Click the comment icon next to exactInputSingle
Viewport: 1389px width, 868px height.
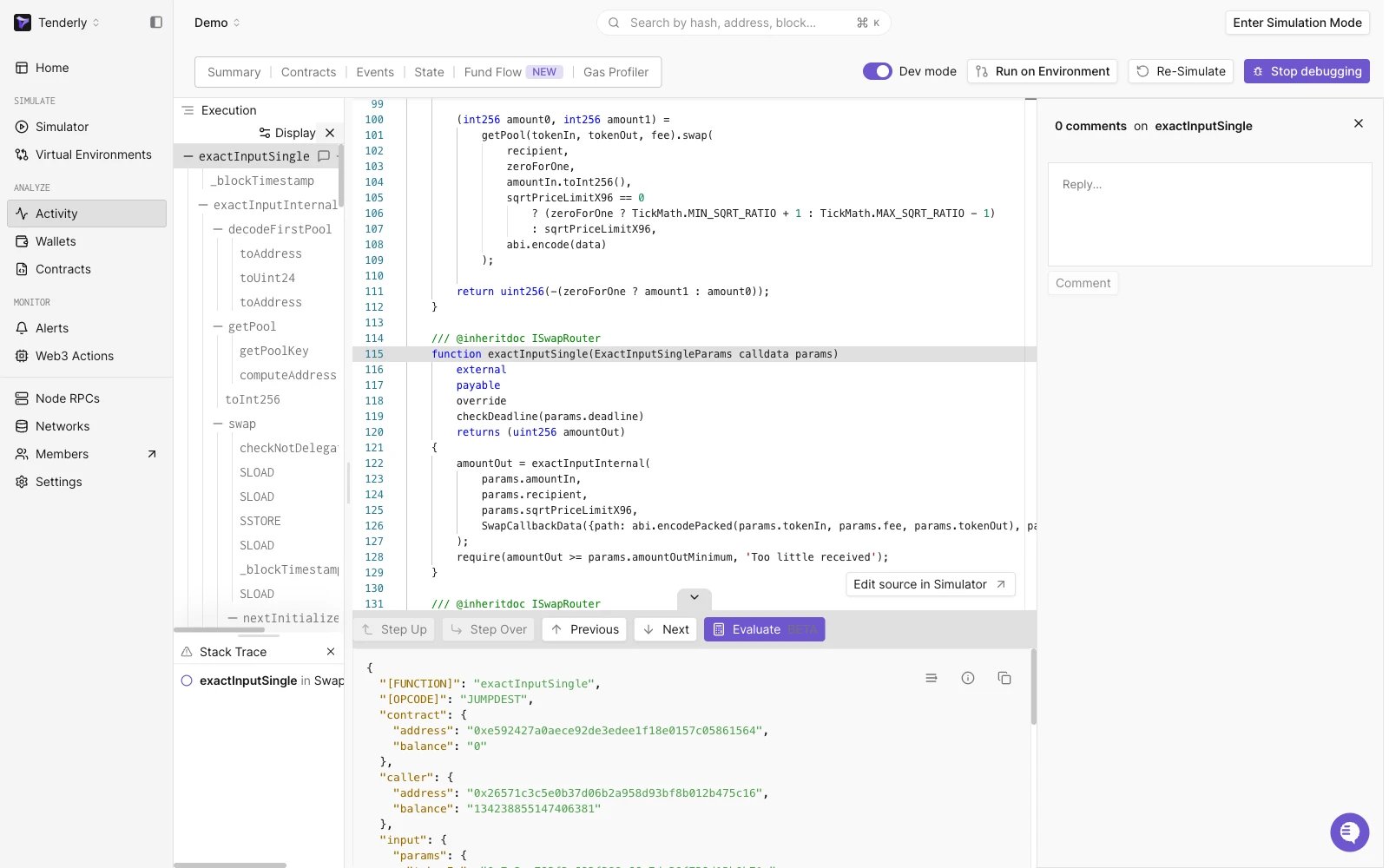(324, 156)
